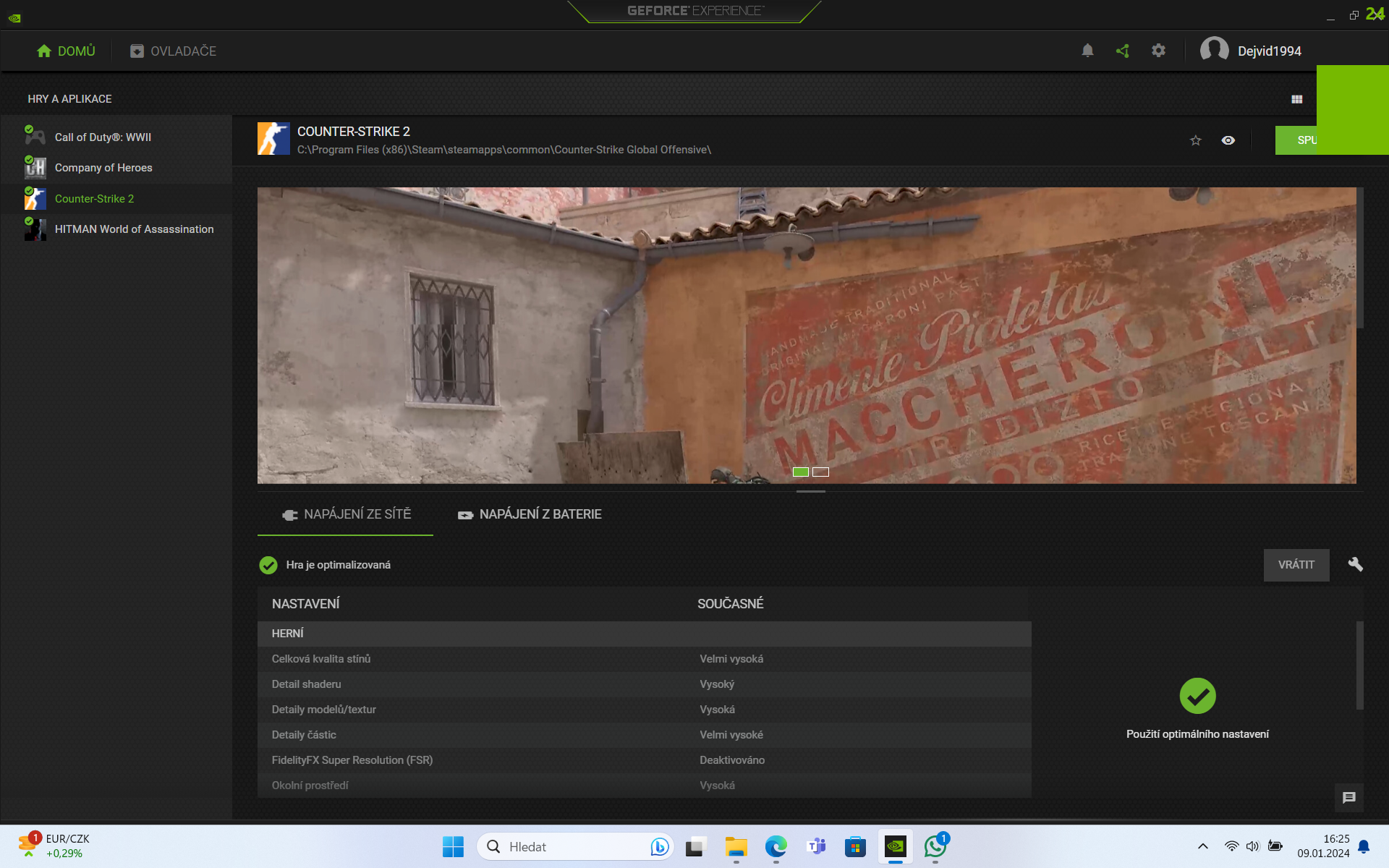Open the feedback chat icon
Image resolution: width=1389 pixels, height=868 pixels.
[1348, 797]
